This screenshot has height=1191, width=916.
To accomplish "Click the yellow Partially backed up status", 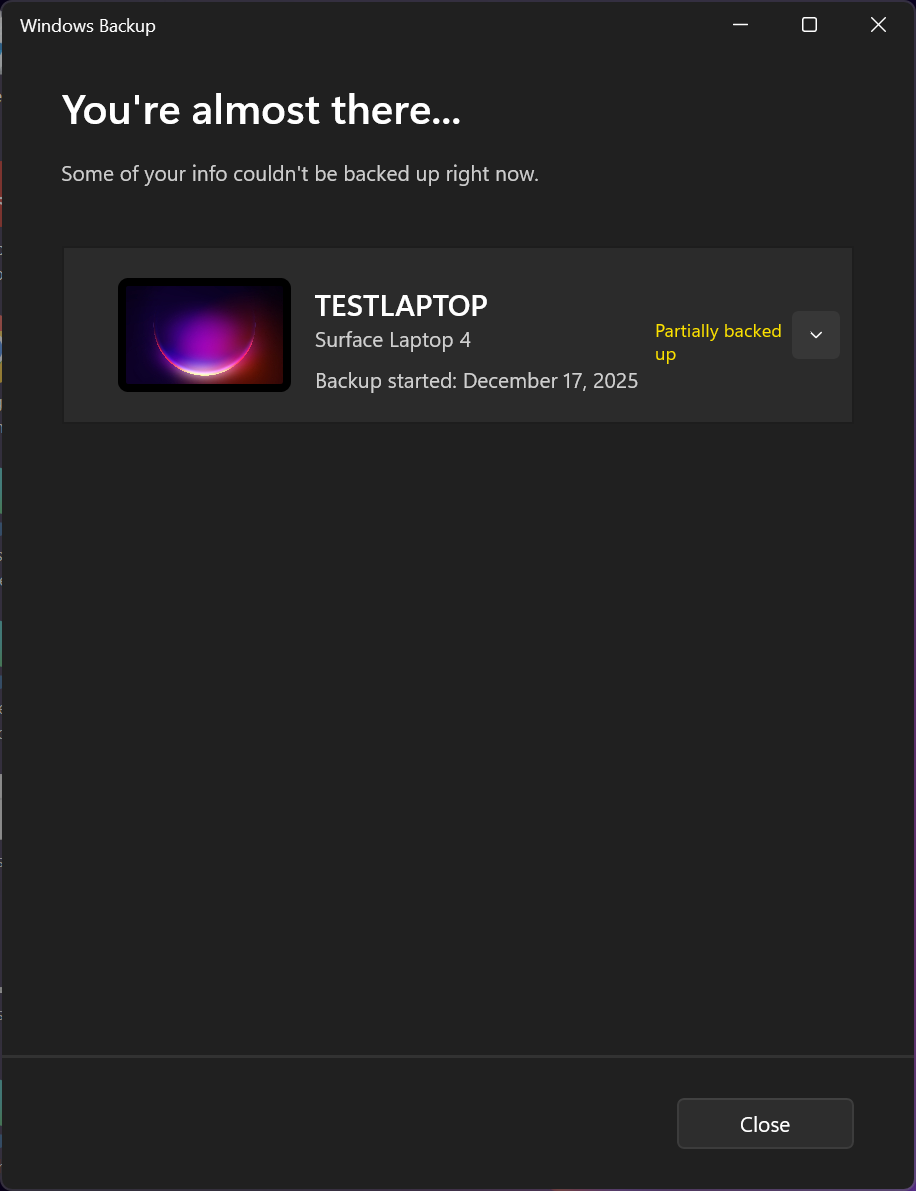I will tap(718, 342).
